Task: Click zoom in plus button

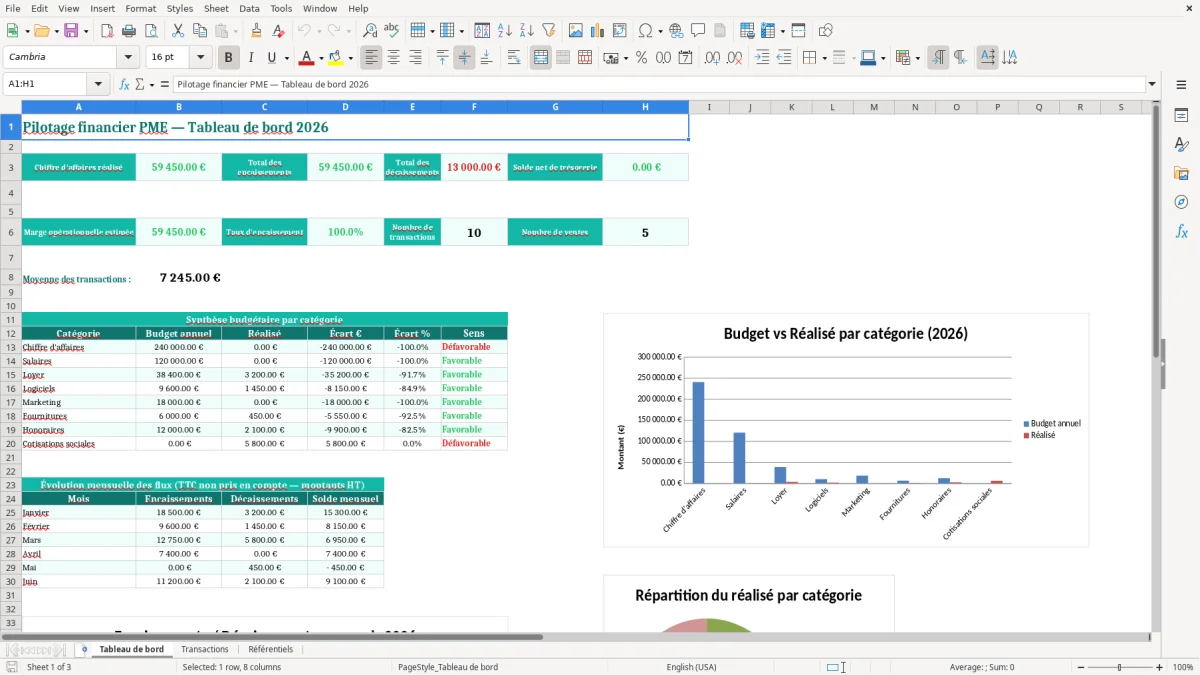Action: [1159, 667]
